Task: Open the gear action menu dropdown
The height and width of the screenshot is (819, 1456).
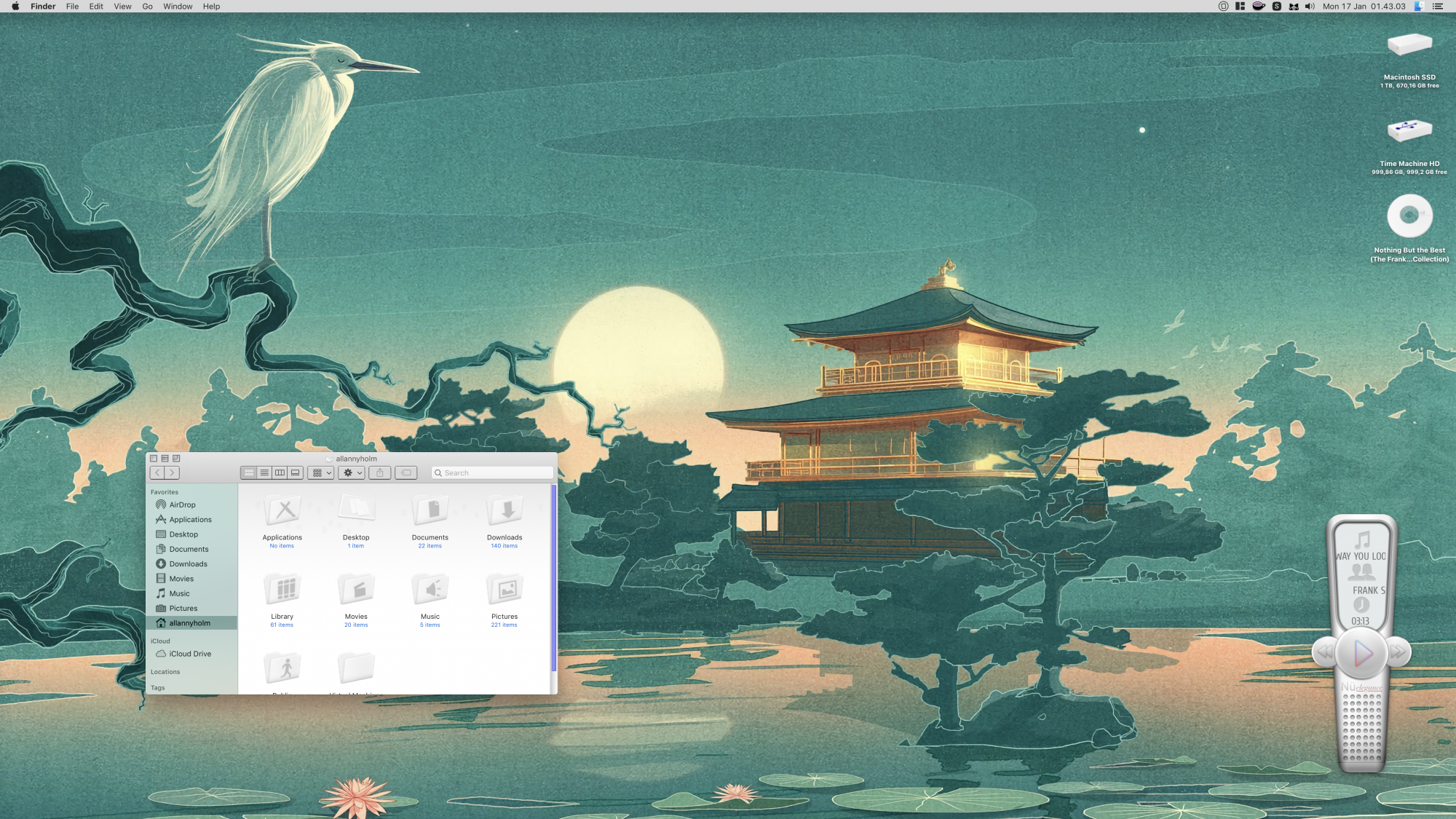Action: (352, 472)
